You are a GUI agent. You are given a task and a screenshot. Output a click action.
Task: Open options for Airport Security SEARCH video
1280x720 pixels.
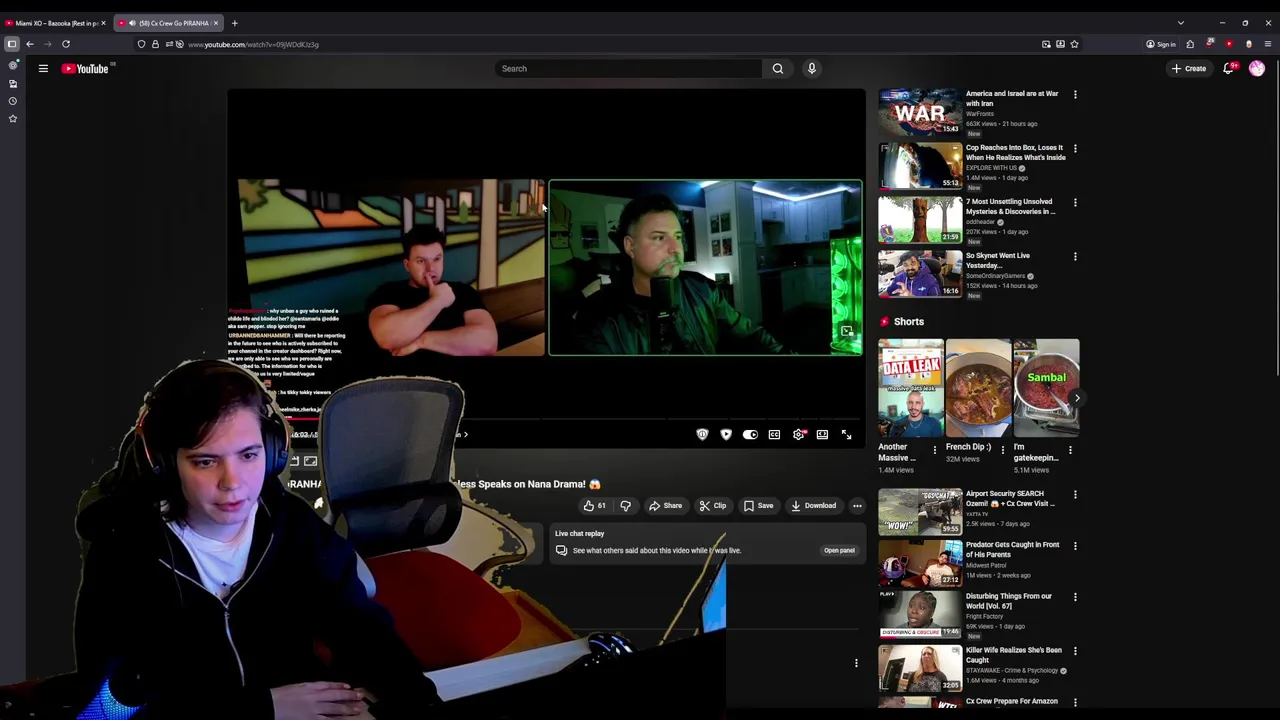point(1075,495)
